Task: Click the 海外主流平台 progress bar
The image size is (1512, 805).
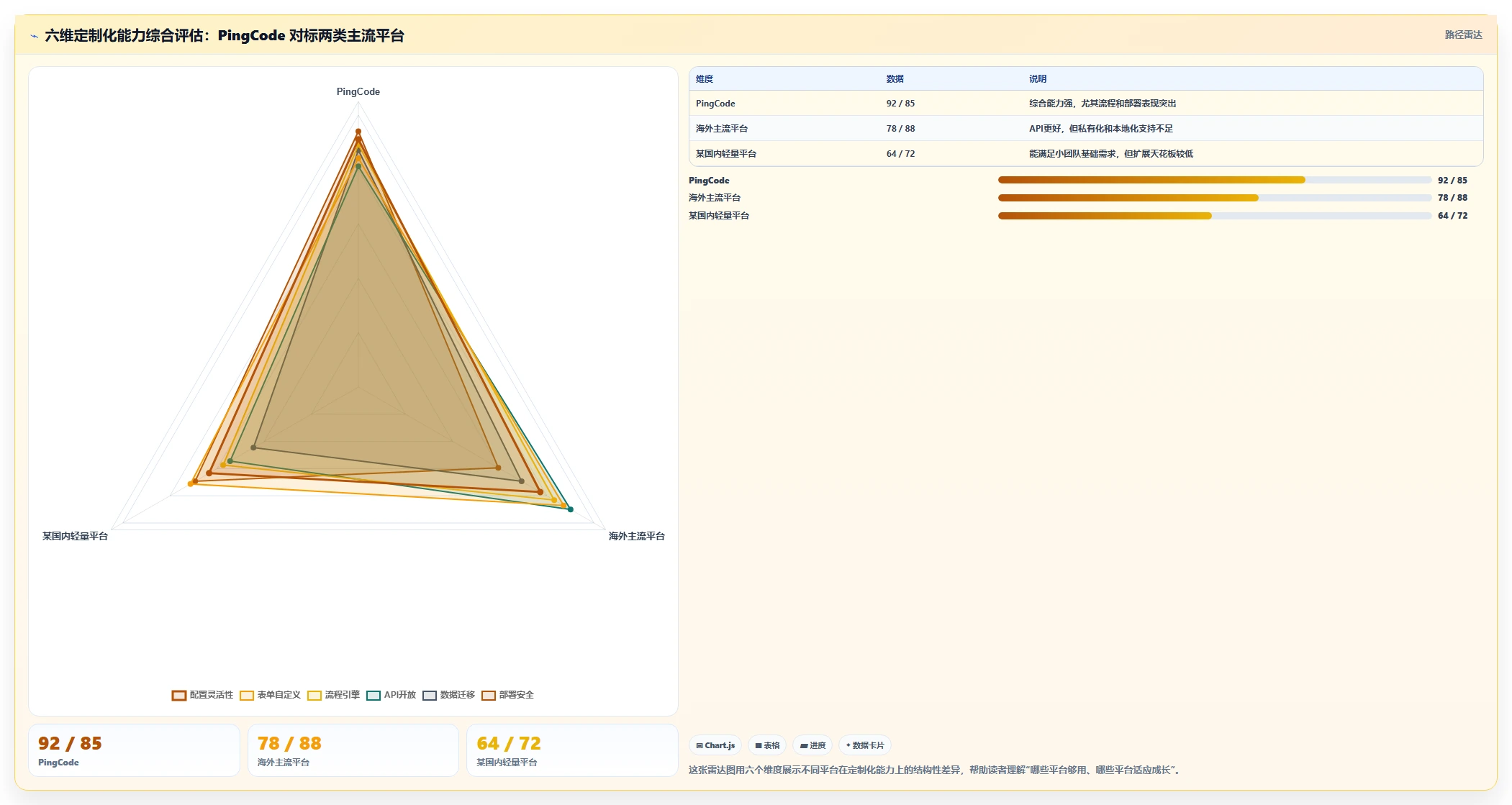Action: (x=1214, y=198)
